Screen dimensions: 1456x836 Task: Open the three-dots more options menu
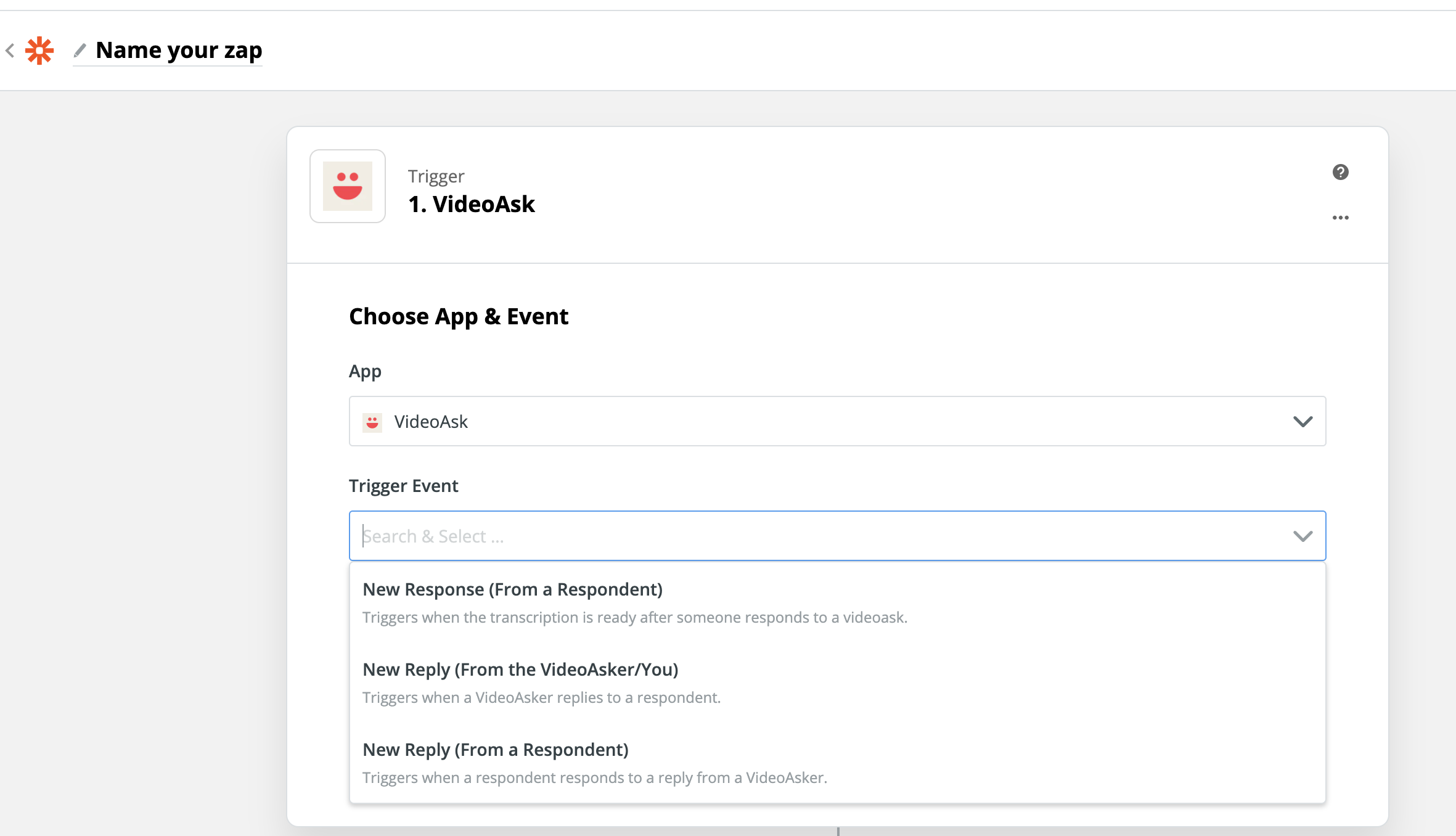[x=1340, y=218]
